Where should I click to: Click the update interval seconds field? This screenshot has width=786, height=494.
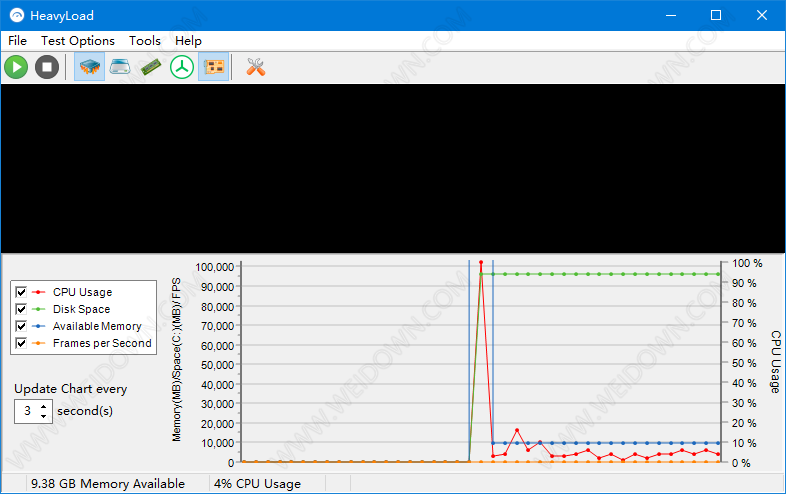tap(27, 411)
